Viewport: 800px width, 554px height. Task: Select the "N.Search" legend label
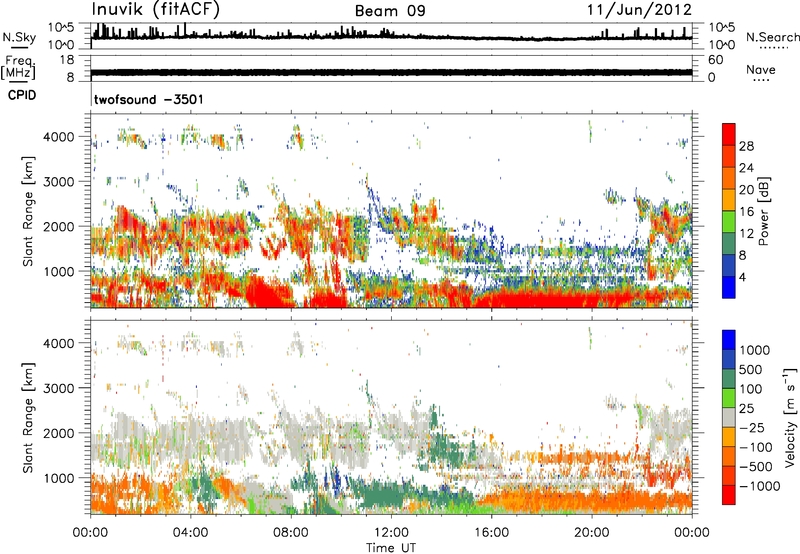point(772,37)
